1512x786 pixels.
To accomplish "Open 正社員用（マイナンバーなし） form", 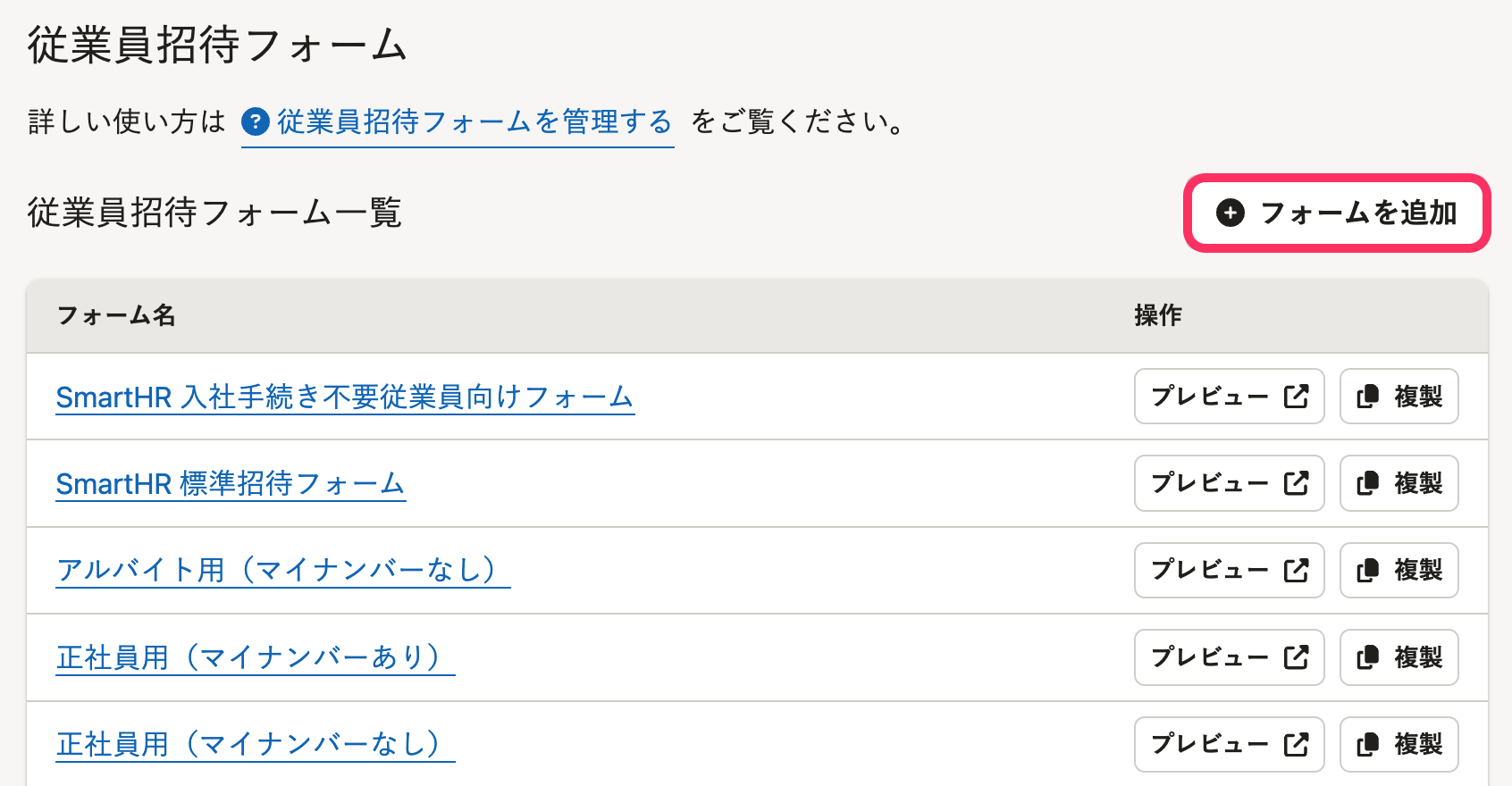I will coord(255,744).
